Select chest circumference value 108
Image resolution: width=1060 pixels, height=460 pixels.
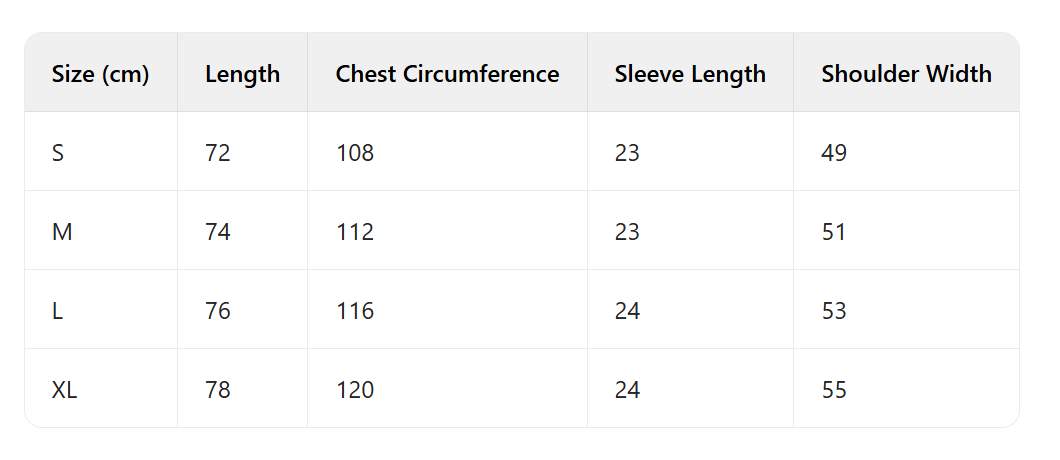point(355,153)
